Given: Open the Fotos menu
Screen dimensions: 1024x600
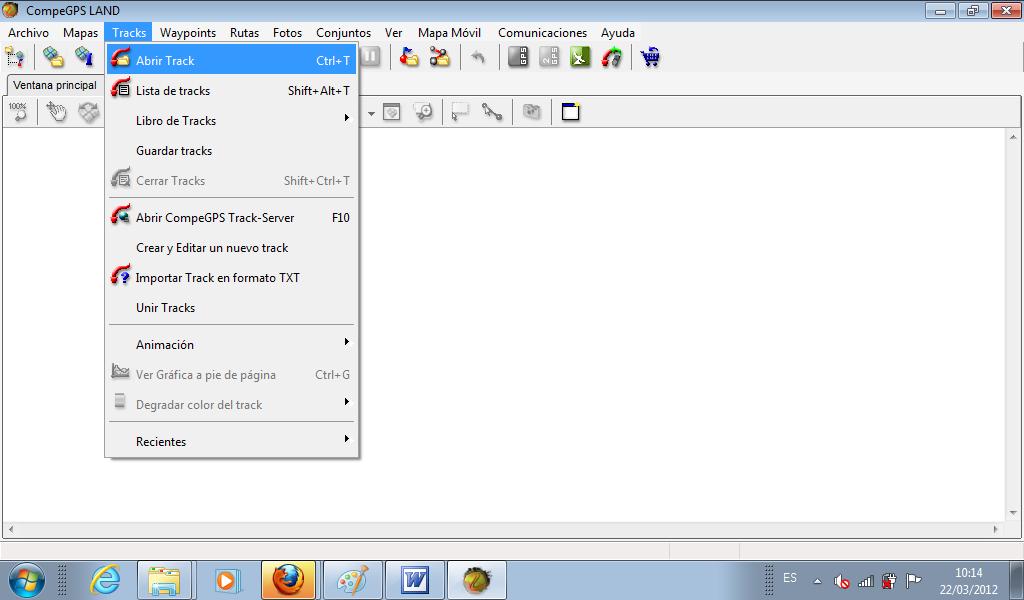Looking at the screenshot, I should 287,33.
